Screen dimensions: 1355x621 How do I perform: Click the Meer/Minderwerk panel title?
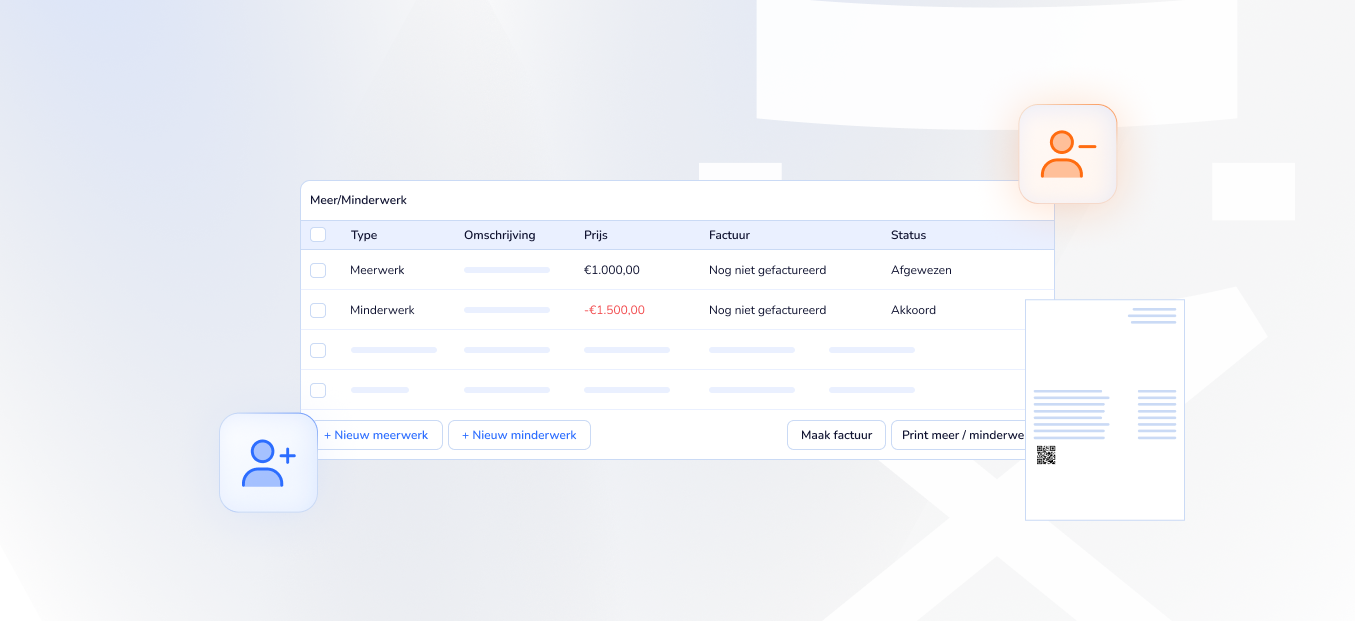tap(358, 200)
